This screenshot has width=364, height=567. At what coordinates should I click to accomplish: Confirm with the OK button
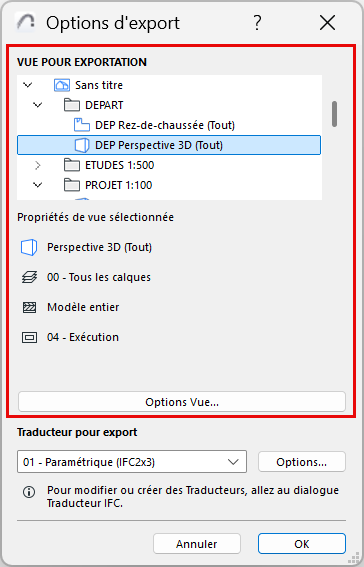pos(302,543)
